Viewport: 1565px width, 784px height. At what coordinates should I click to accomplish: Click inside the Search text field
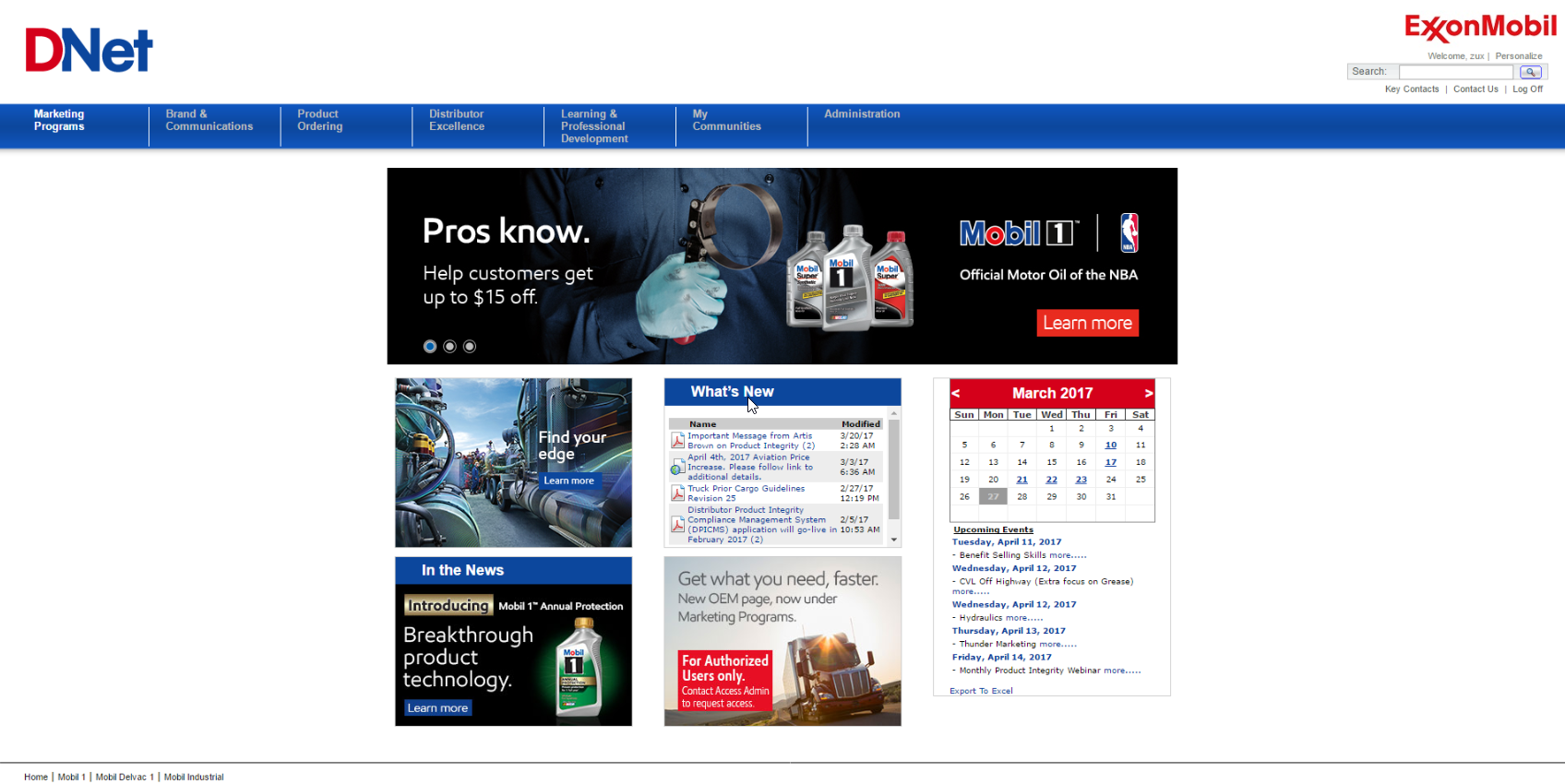click(1455, 72)
